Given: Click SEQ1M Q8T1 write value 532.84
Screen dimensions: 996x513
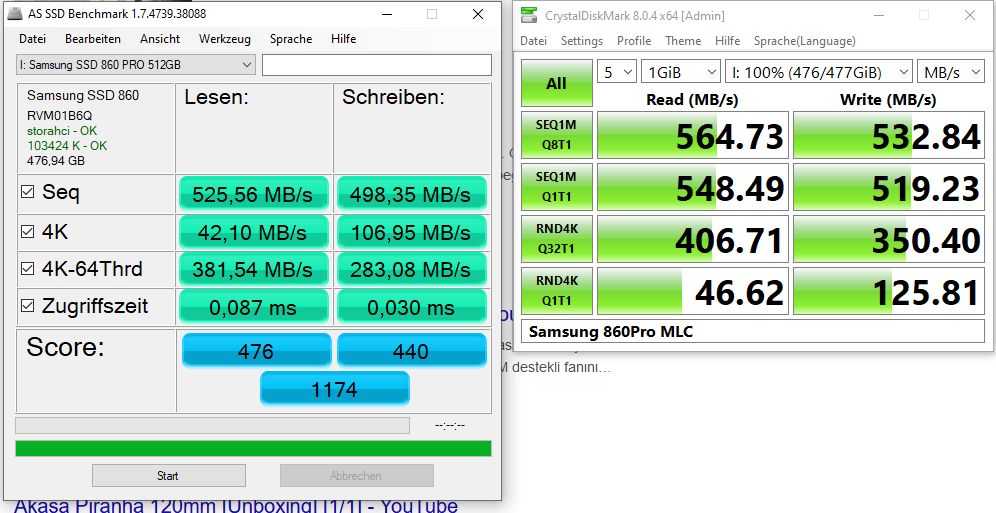Looking at the screenshot, I should [x=889, y=135].
